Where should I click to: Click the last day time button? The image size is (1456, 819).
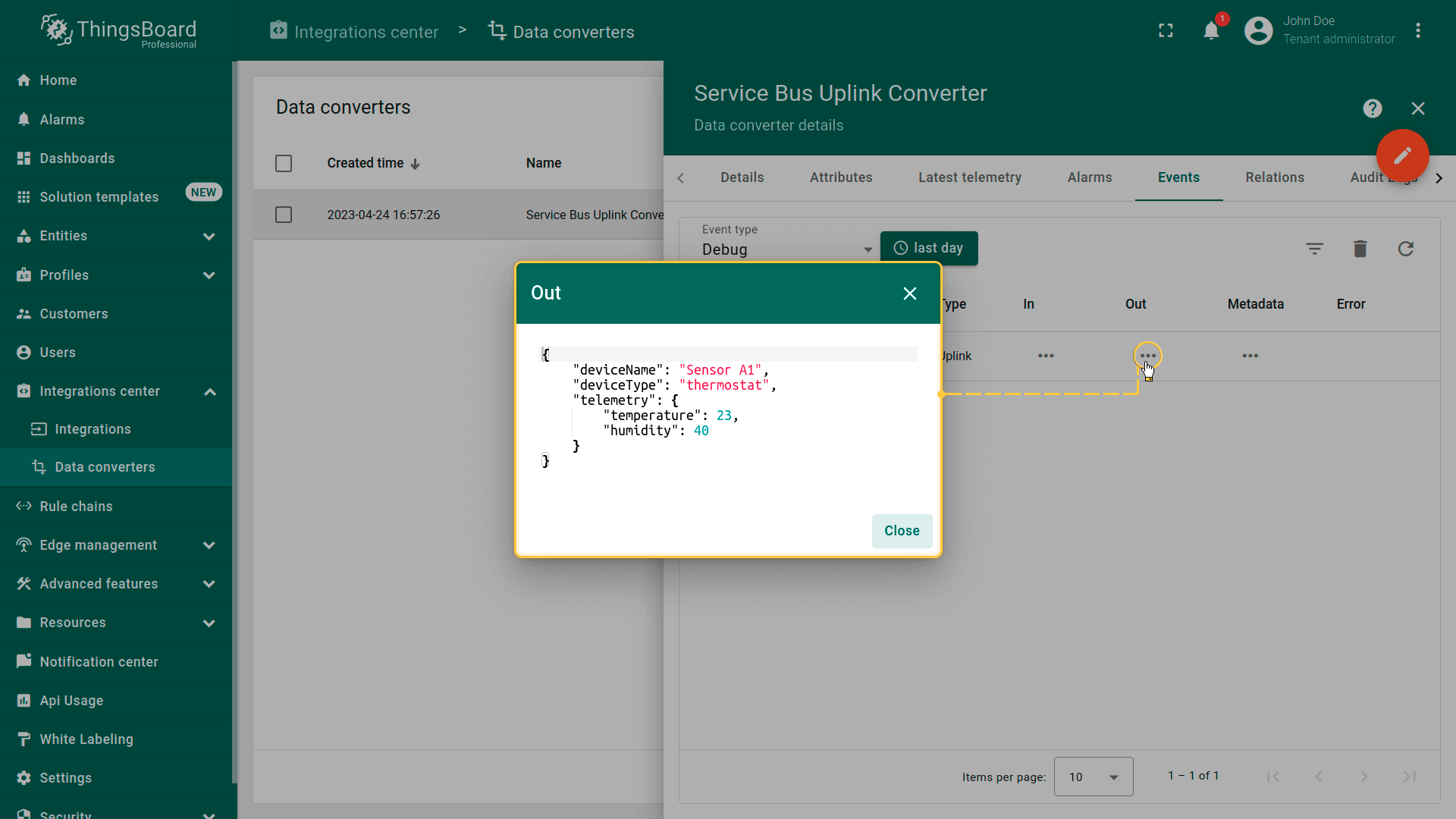[x=928, y=248]
